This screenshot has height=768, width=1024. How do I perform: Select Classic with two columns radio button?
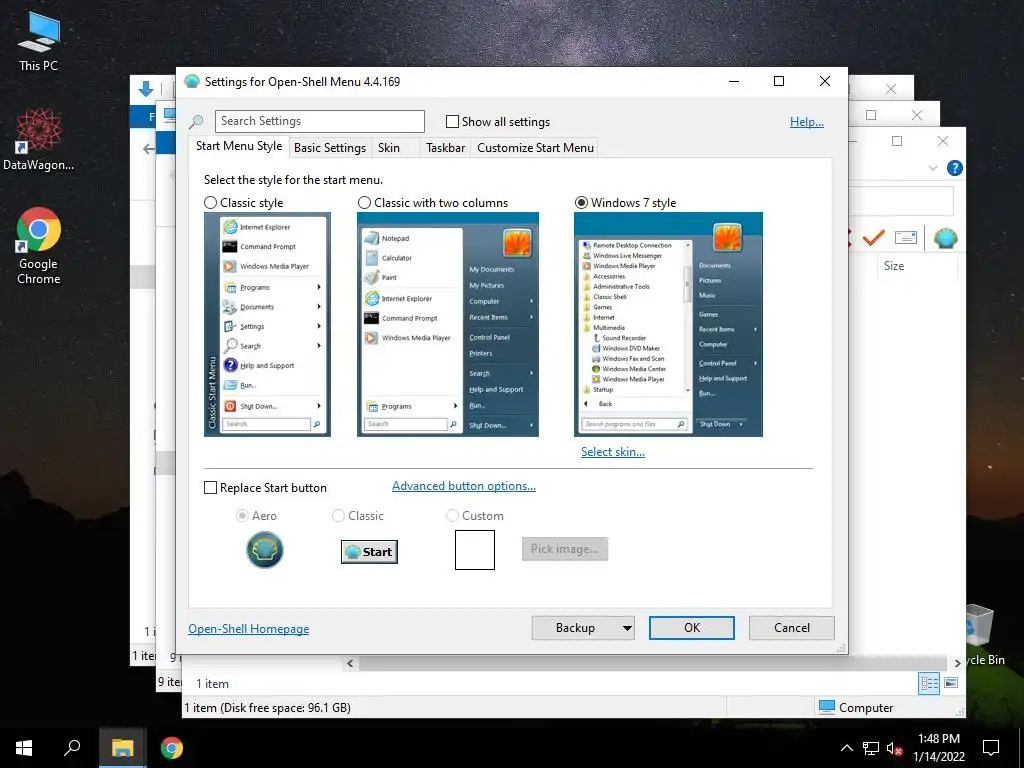(364, 202)
